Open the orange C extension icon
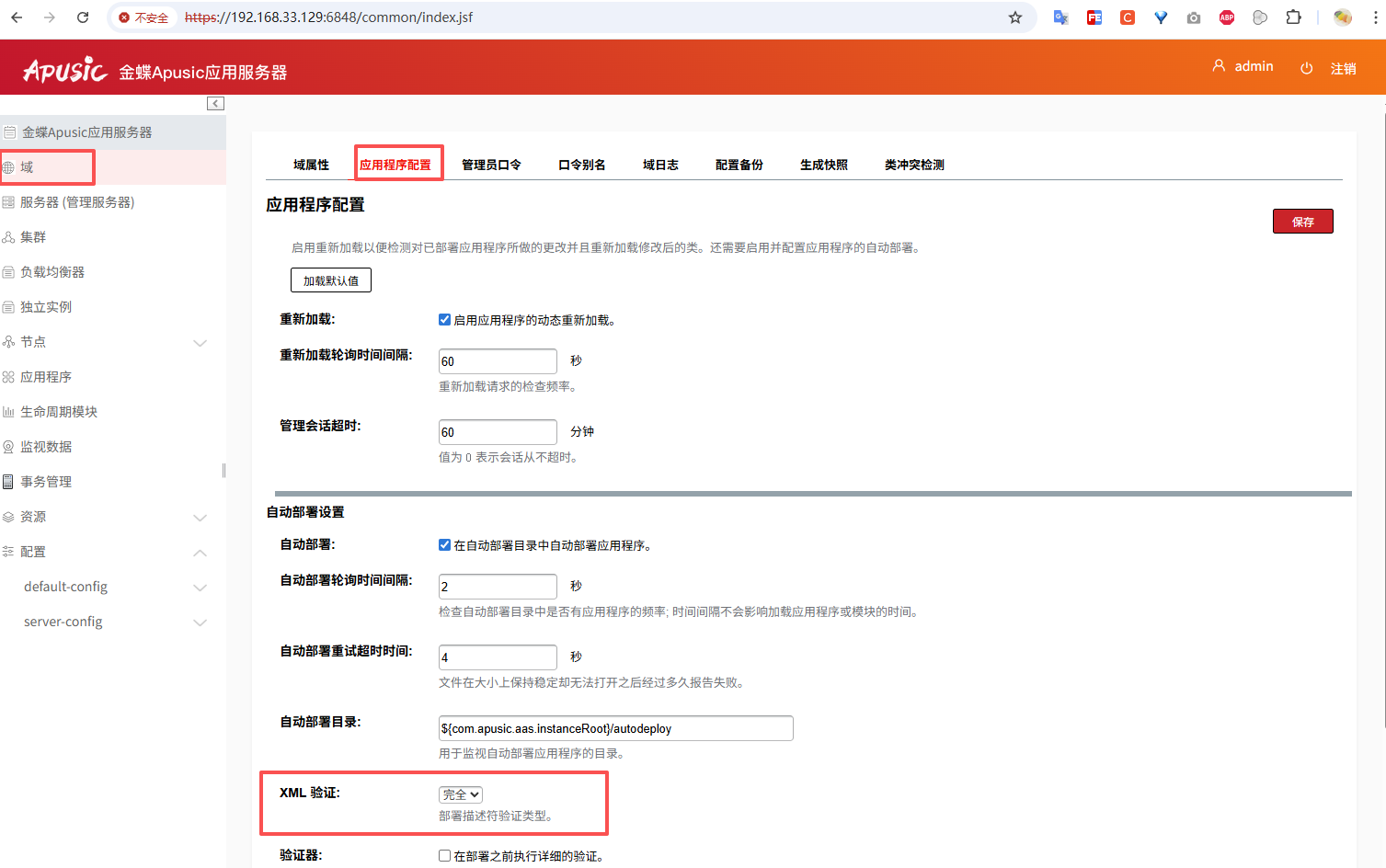Screen dimensions: 1386x868 [x=1128, y=17]
